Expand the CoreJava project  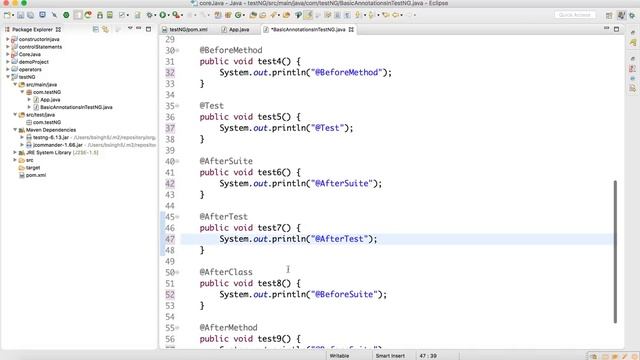pos(7,54)
